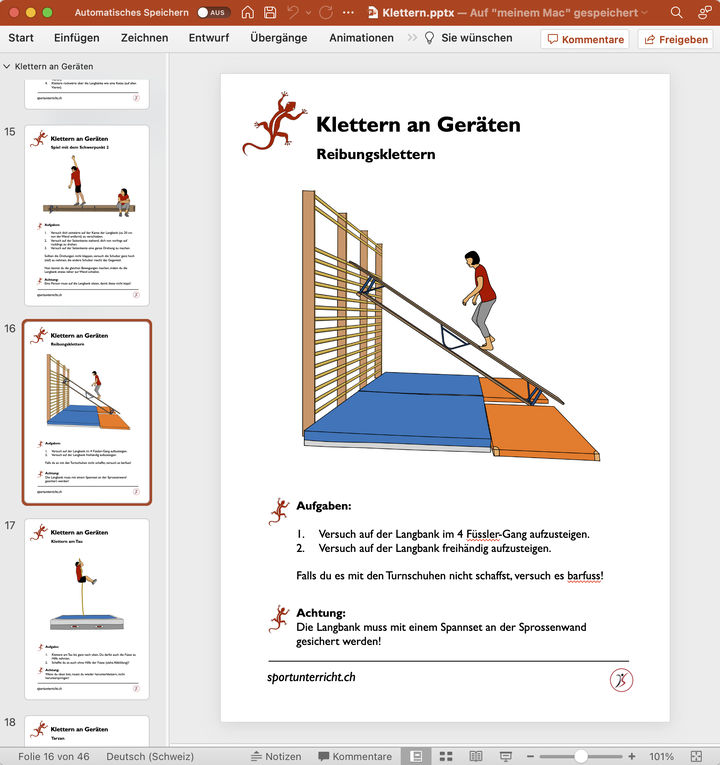Click the gecko bullet beside Aufgaben
Image resolution: width=720 pixels, height=765 pixels.
[x=279, y=511]
